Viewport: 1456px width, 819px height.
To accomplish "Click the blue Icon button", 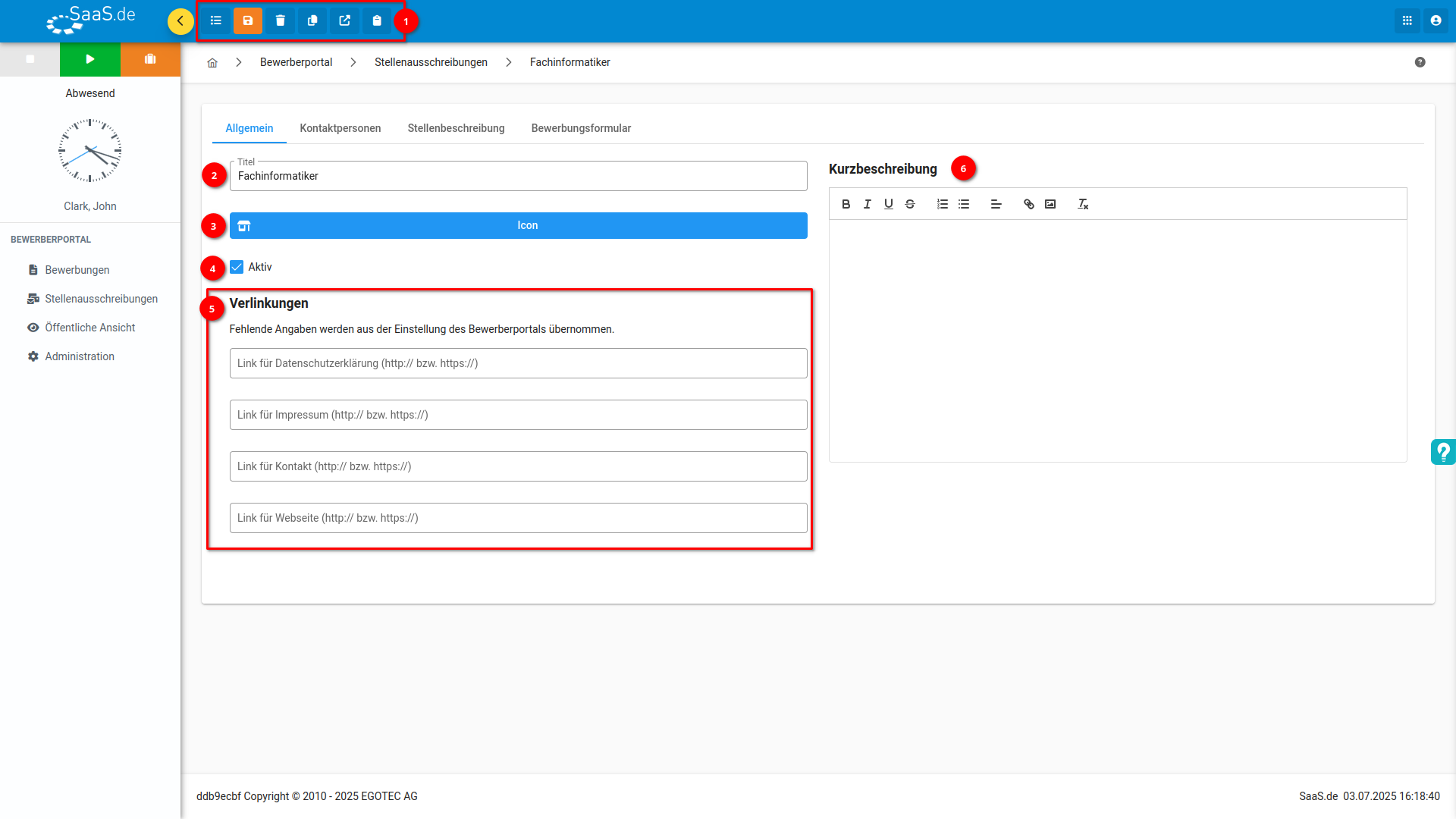I will point(519,225).
